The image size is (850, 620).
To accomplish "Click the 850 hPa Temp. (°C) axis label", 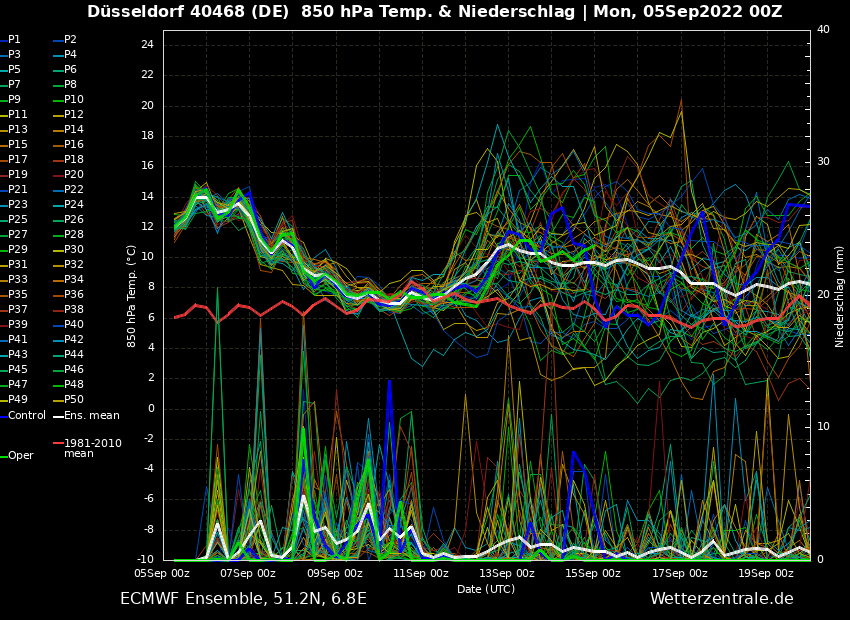I will [x=132, y=296].
